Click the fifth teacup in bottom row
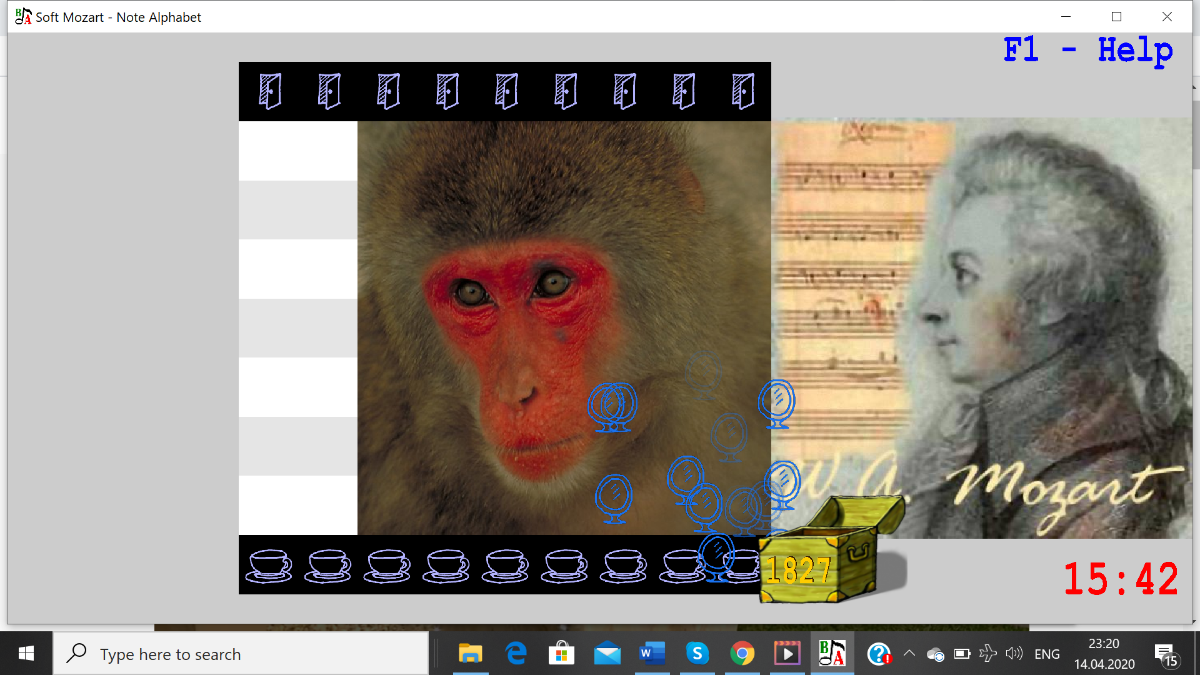Image resolution: width=1200 pixels, height=675 pixels. click(x=506, y=566)
